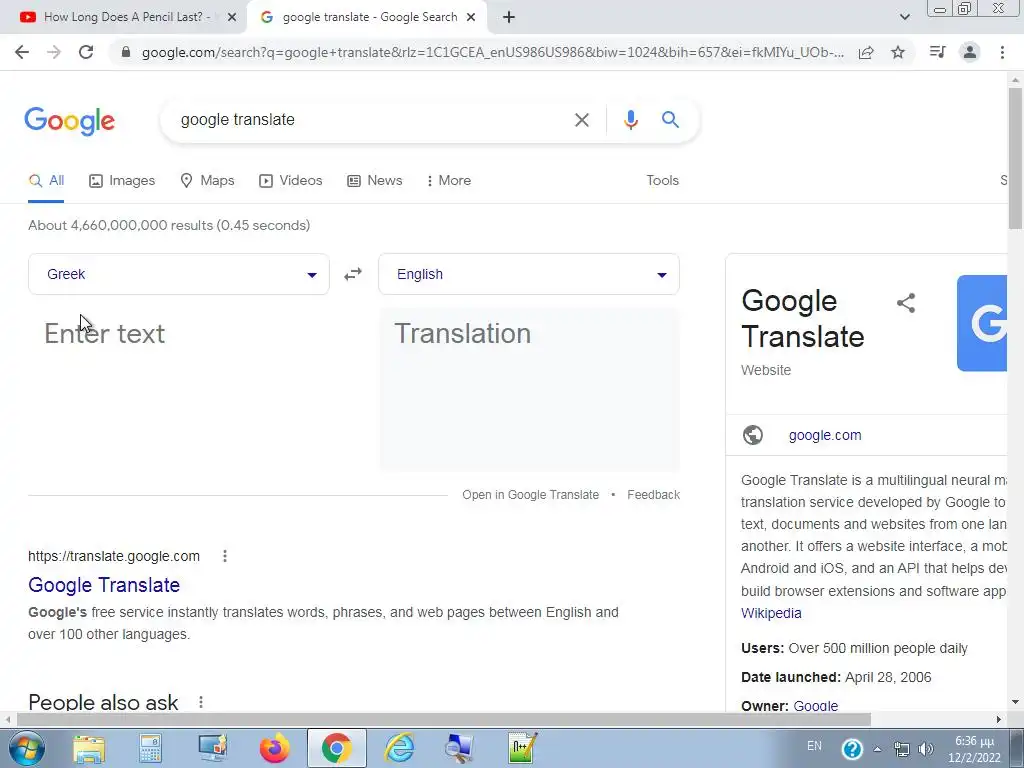Select the All results tab

pos(46,180)
